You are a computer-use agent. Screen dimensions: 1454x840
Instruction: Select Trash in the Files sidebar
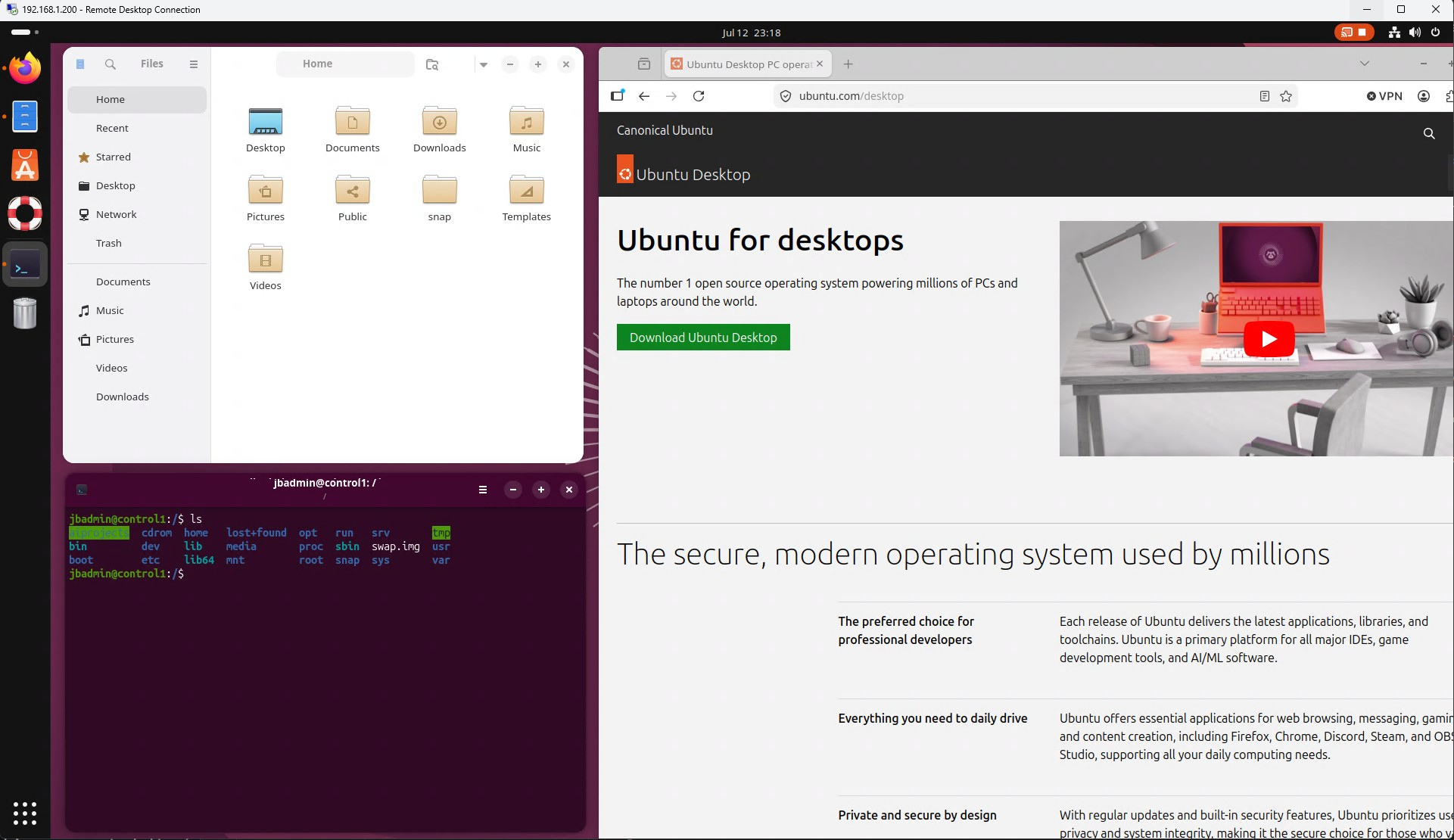tap(137, 244)
